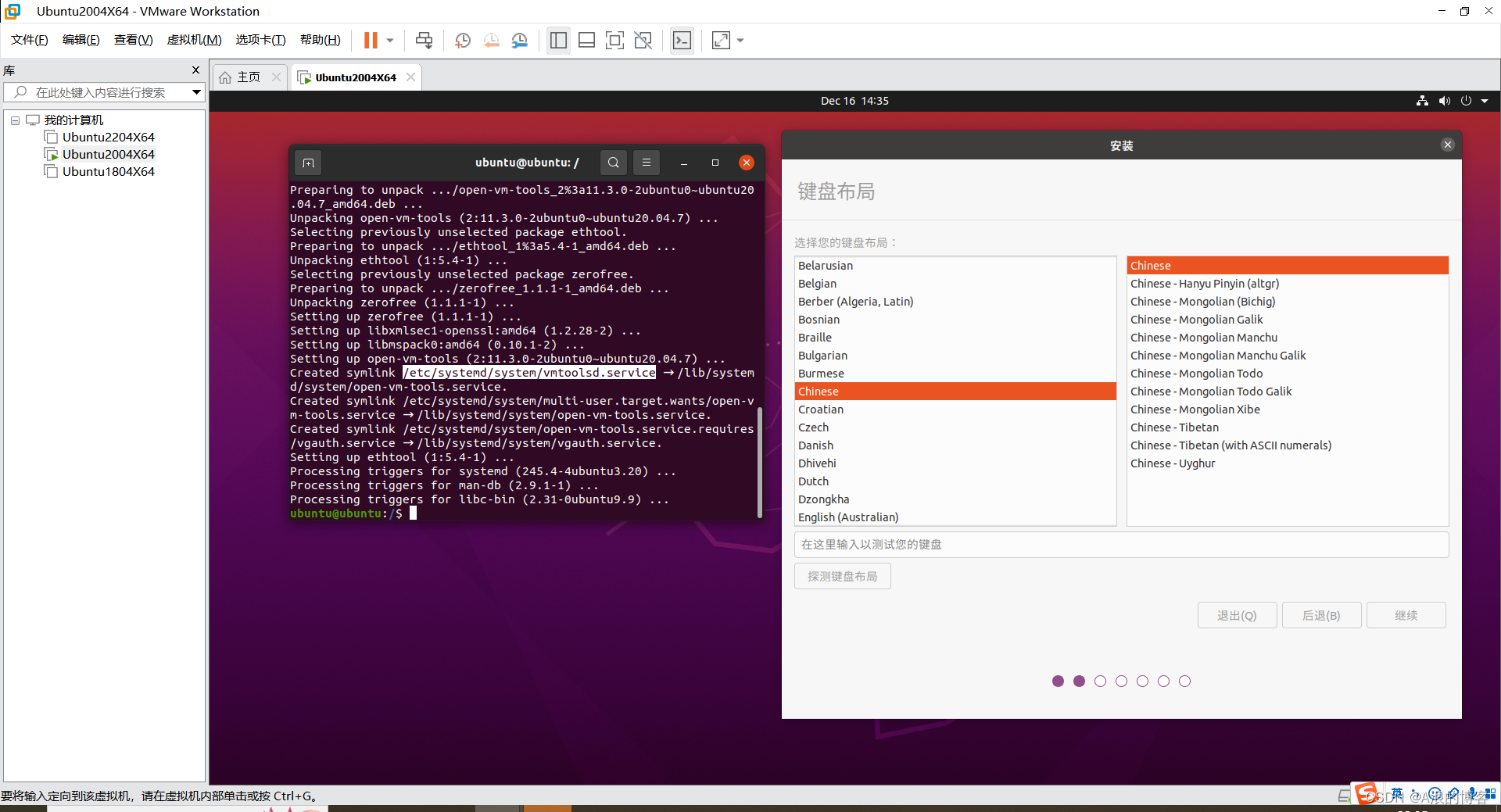Screen dimensions: 1501x812
Task: Select Croatian keyboard layout
Action: coord(955,410)
